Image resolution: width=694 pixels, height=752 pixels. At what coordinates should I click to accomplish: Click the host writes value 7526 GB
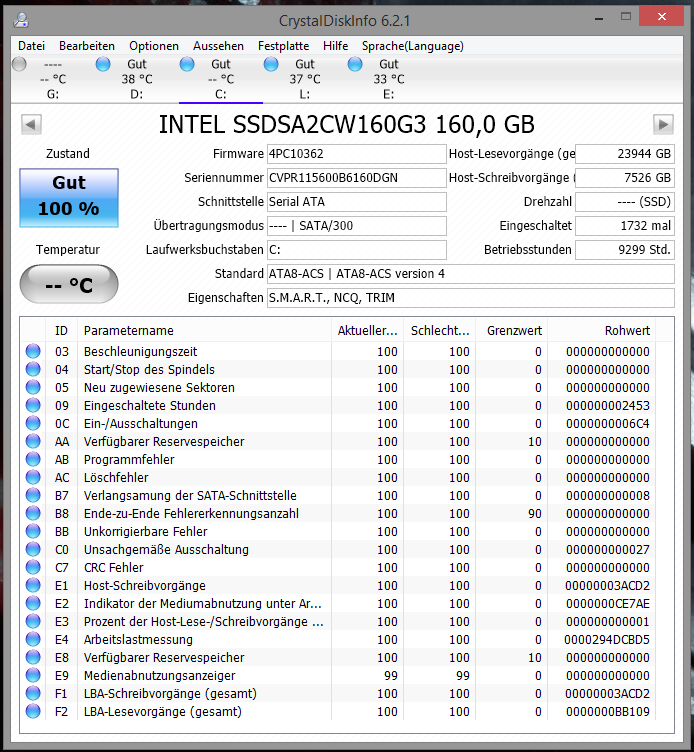[x=625, y=178]
